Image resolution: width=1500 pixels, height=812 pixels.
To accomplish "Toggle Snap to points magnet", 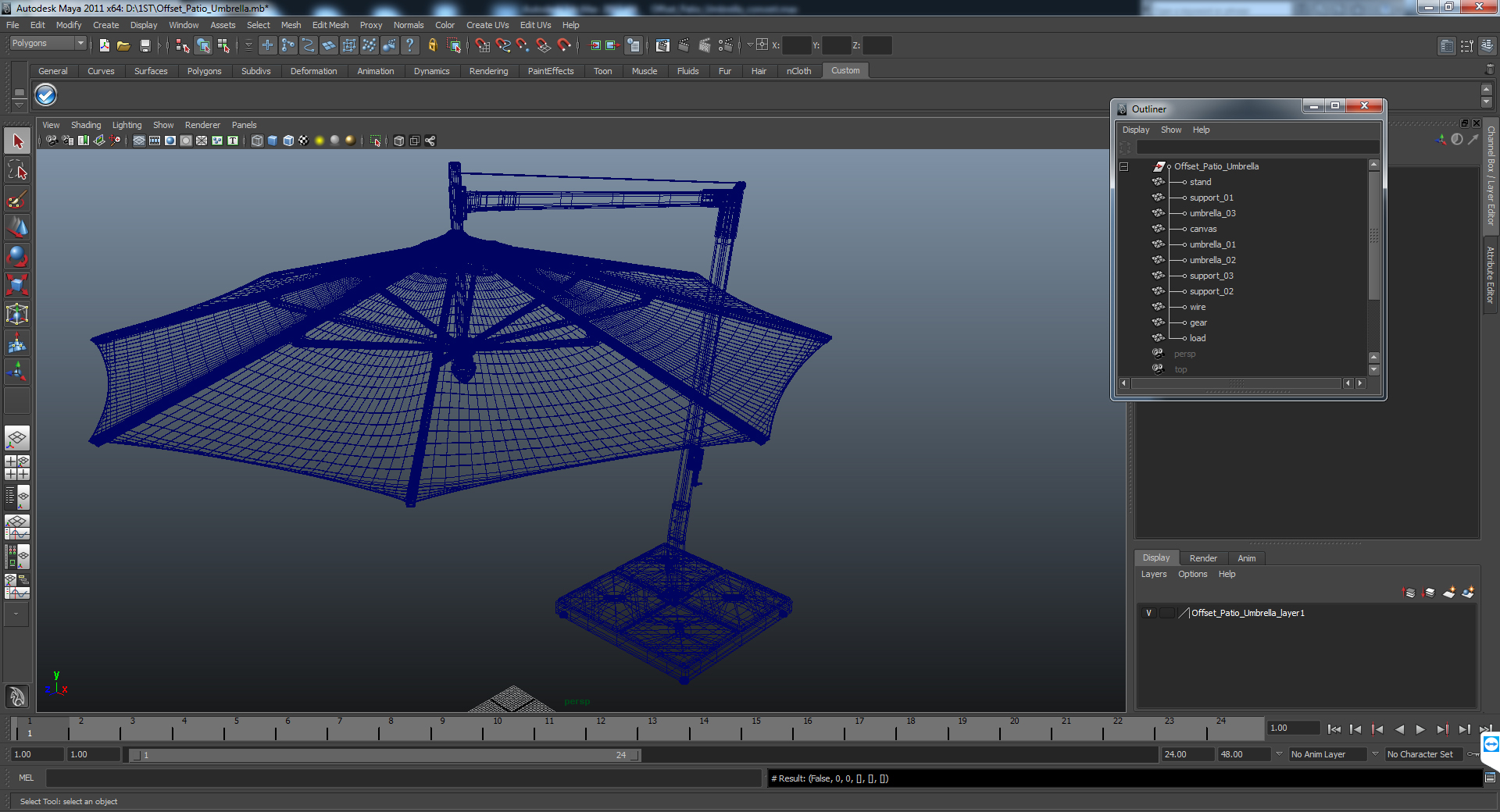I will (523, 45).
